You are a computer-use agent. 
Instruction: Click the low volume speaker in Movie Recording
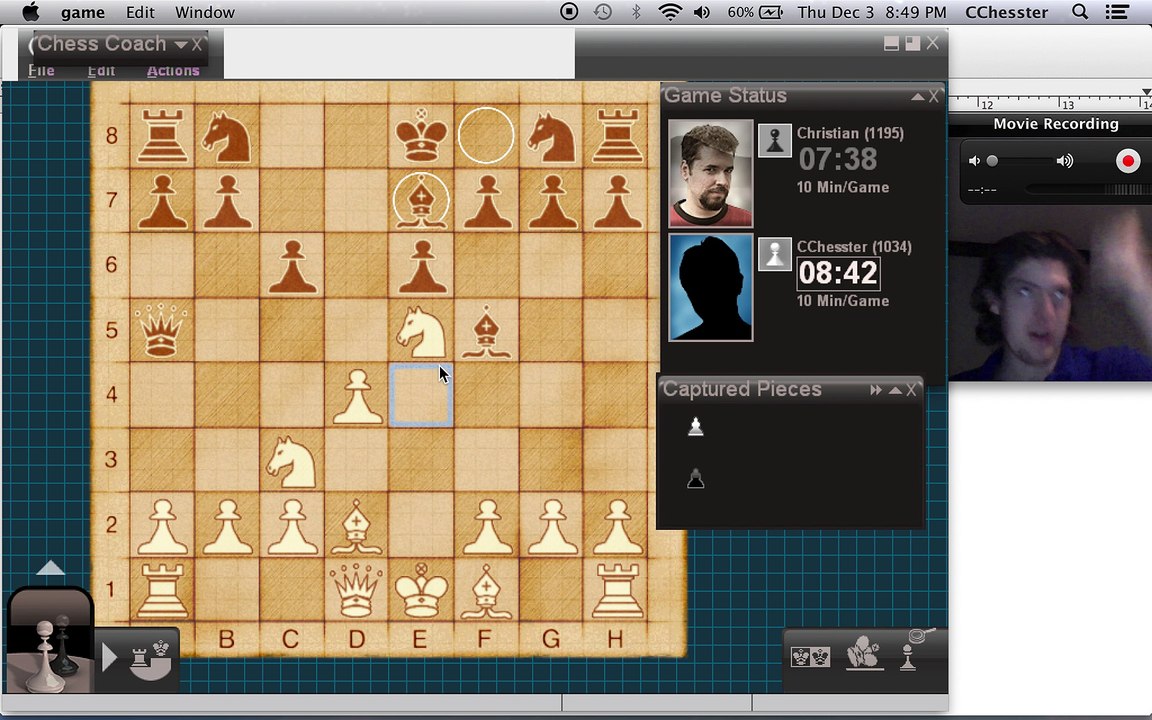974,161
